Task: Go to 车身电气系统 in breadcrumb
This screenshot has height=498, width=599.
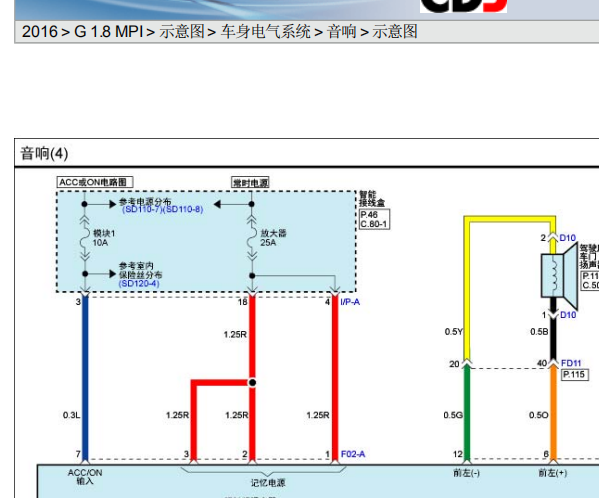Action: coord(266,32)
